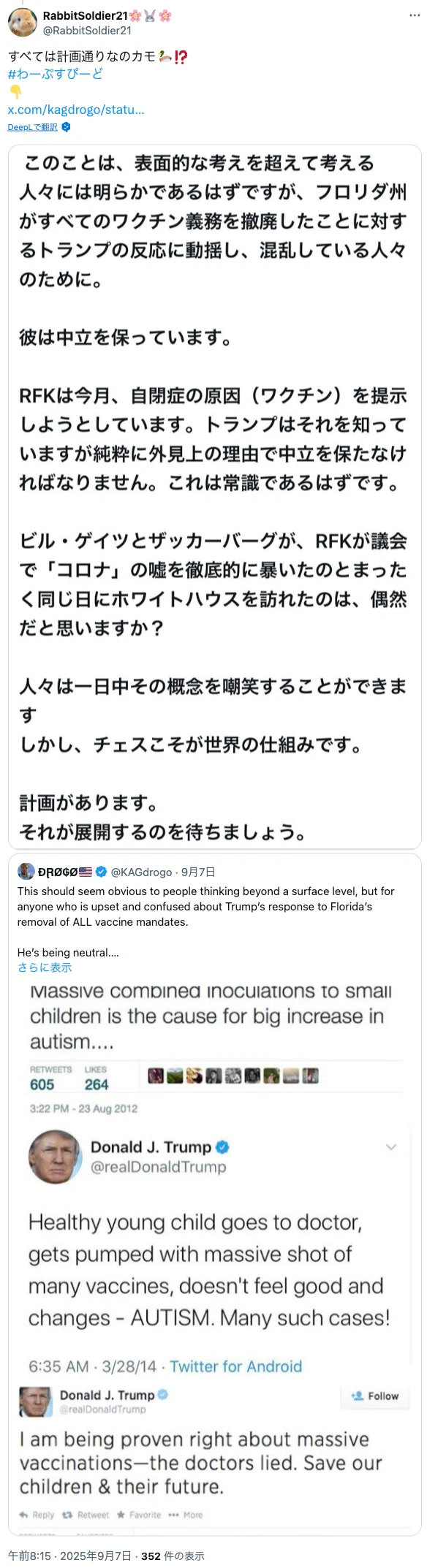Expand the chevron on Donald J. Trump tweet
The image size is (427, 1568).
pos(391,1147)
